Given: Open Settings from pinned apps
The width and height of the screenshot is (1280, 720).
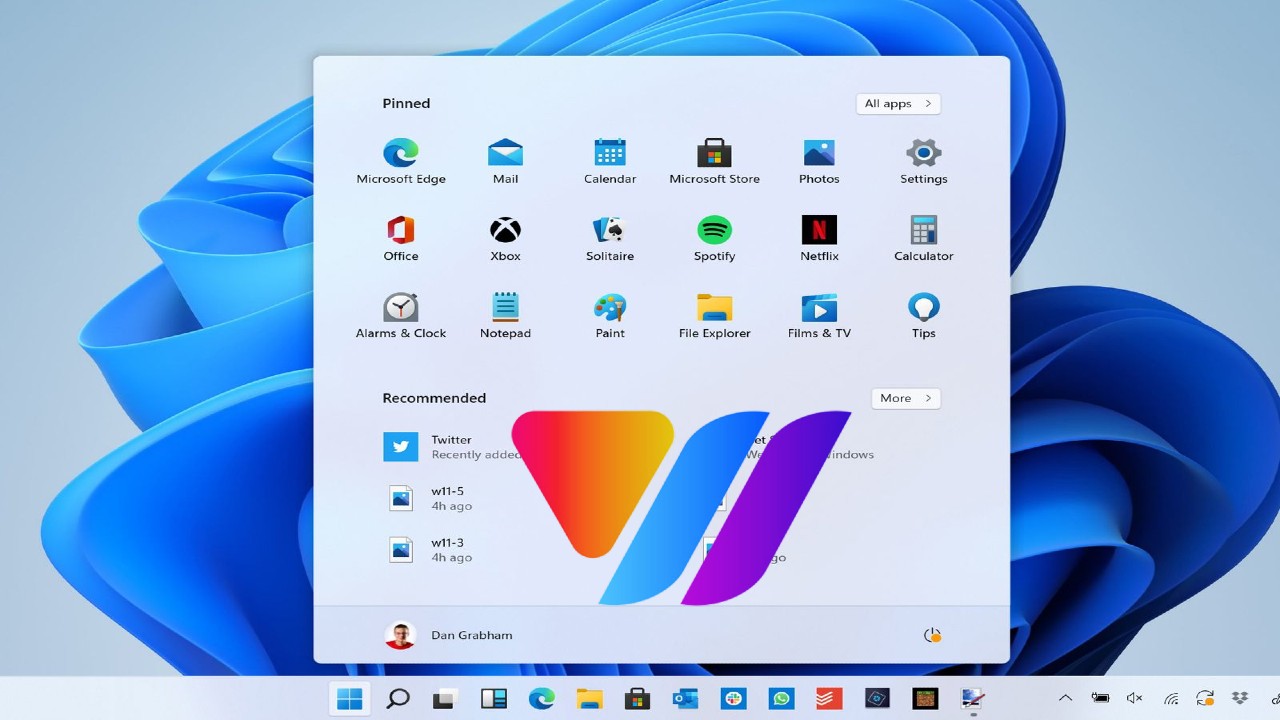Looking at the screenshot, I should [x=923, y=162].
